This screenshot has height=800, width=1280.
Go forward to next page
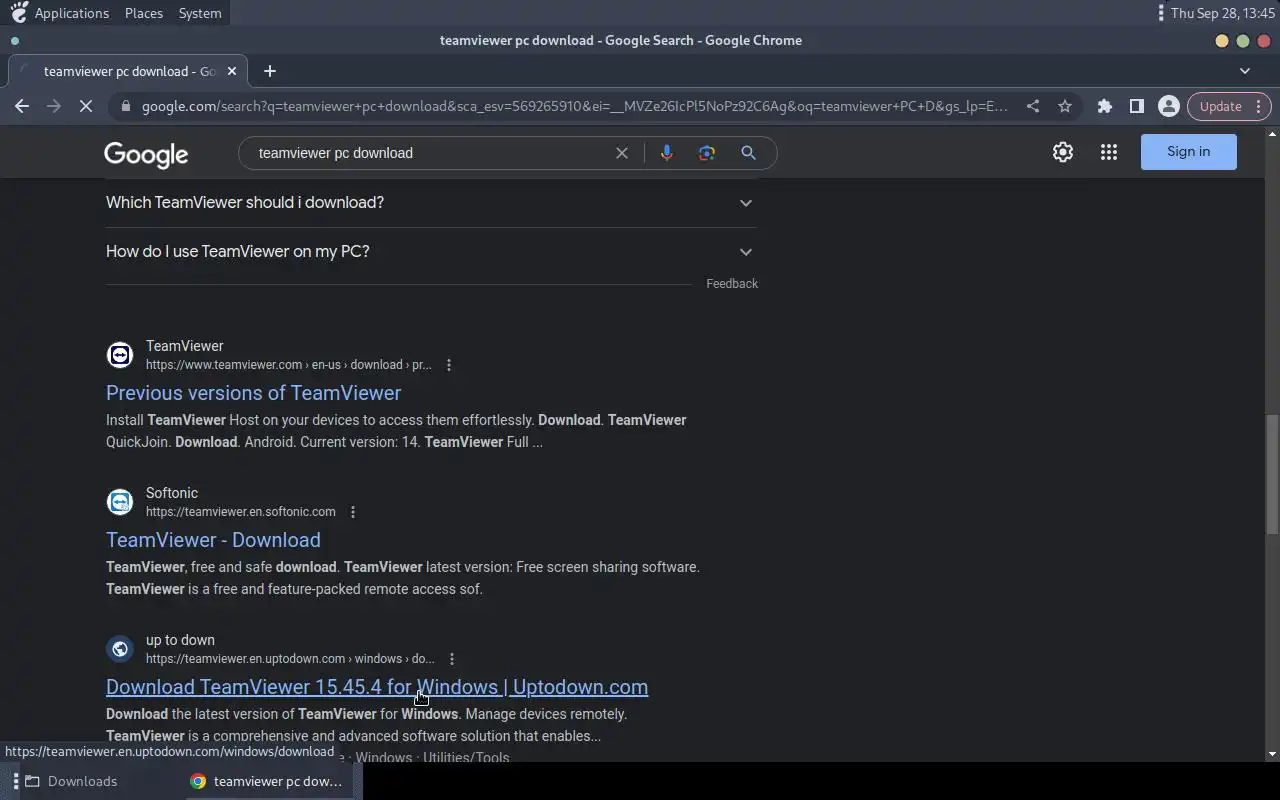click(x=54, y=106)
